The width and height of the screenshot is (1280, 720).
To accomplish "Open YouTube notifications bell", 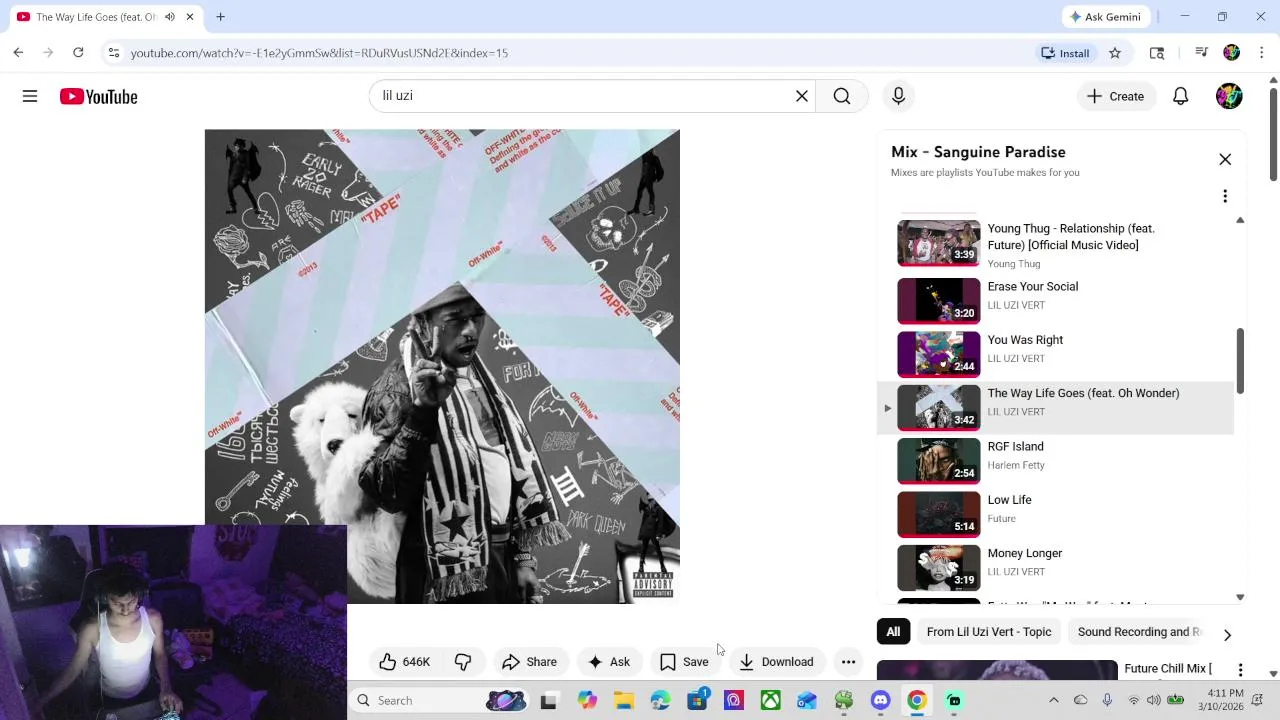I will (x=1180, y=96).
